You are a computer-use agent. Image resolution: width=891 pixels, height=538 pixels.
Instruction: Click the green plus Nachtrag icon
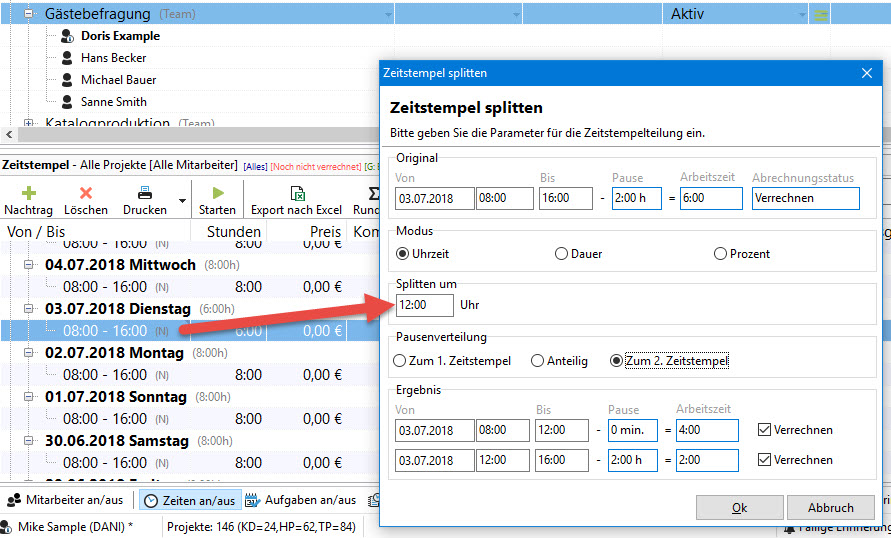pyautogui.click(x=28, y=193)
